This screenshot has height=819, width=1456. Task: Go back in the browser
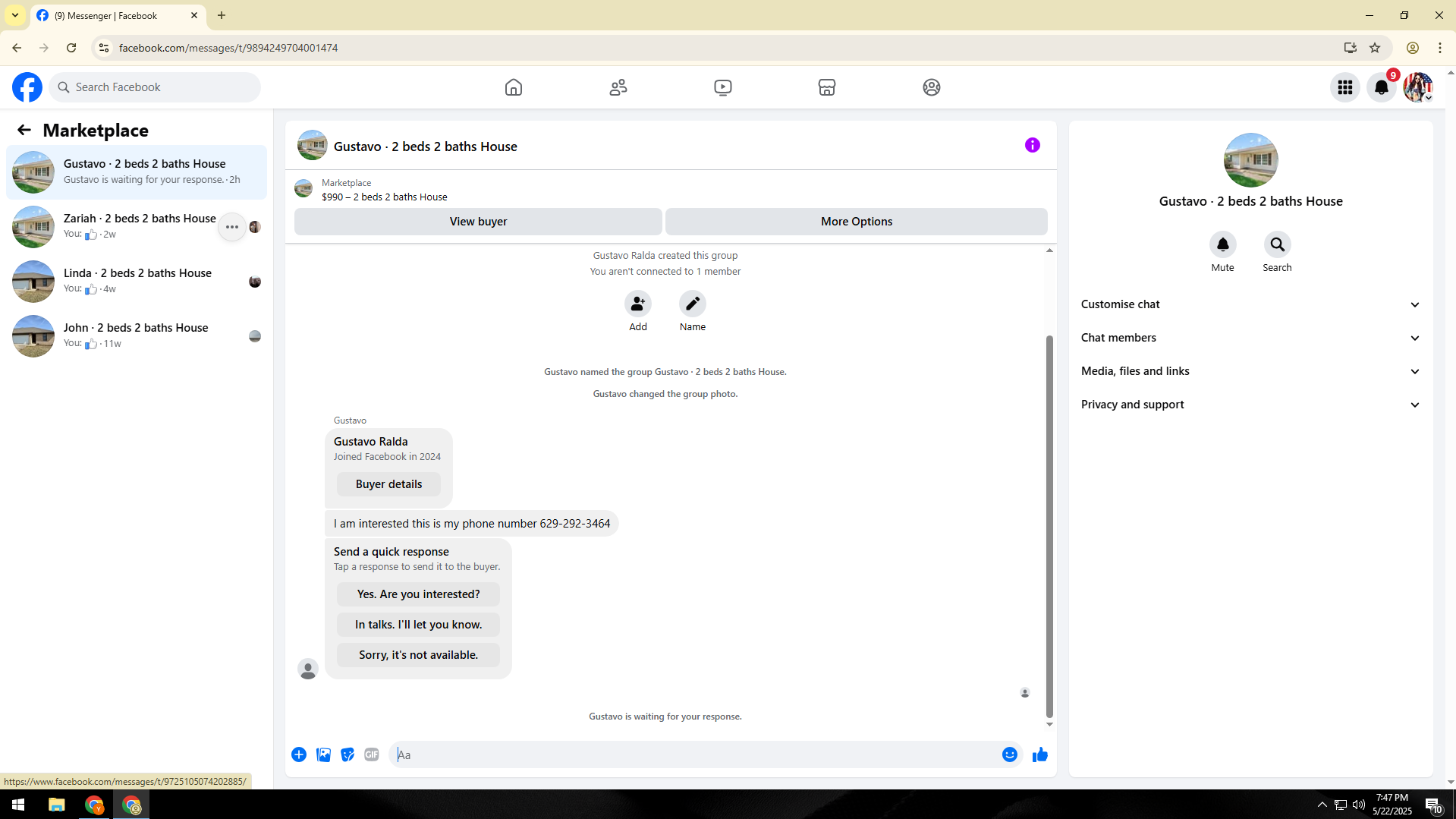coord(17,48)
